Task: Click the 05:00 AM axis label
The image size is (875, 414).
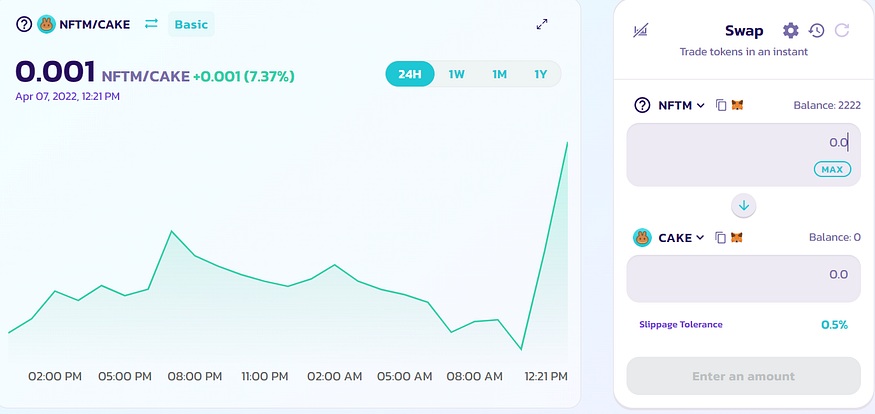Action: tap(405, 377)
